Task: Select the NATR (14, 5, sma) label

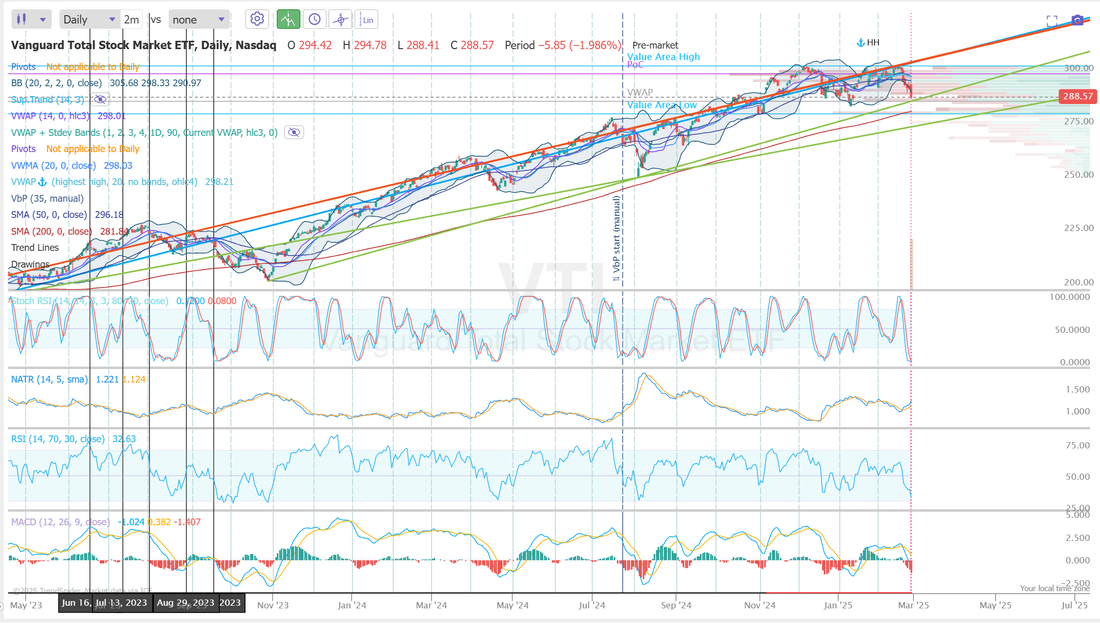Action: 49,380
